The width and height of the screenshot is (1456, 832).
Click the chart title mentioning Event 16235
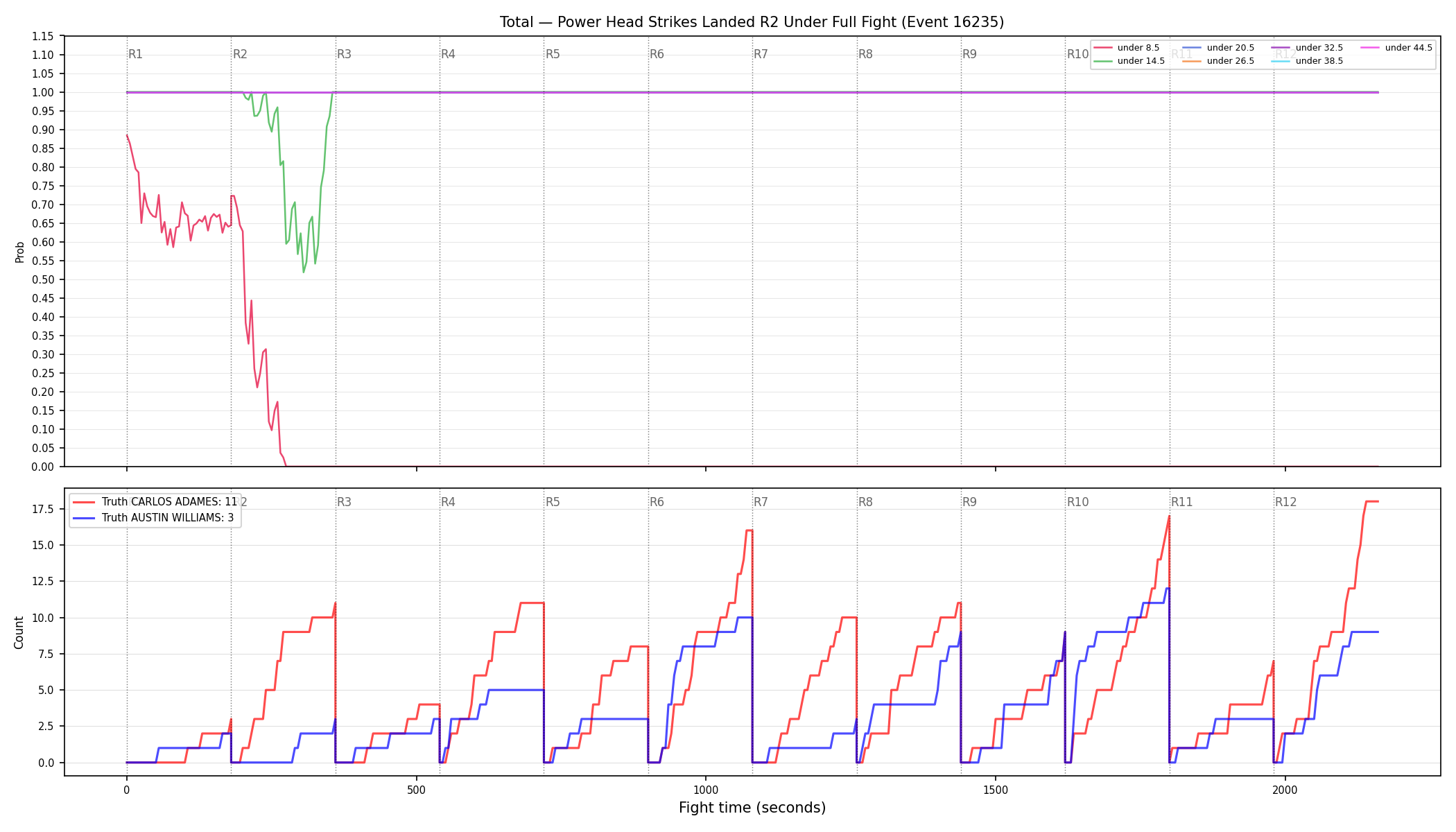752,22
